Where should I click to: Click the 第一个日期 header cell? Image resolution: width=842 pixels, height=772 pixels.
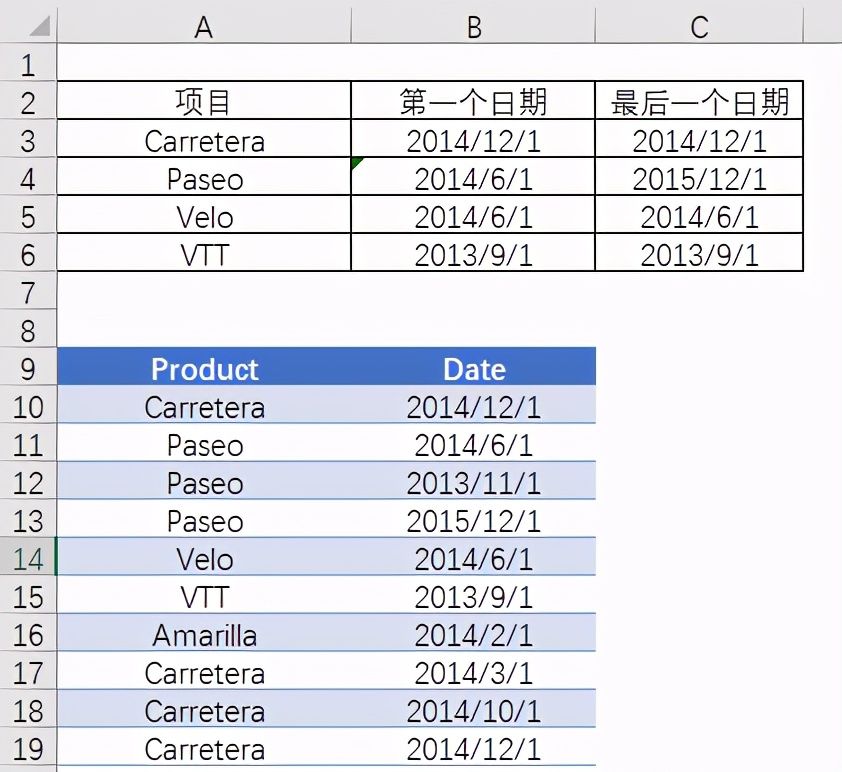[x=473, y=102]
